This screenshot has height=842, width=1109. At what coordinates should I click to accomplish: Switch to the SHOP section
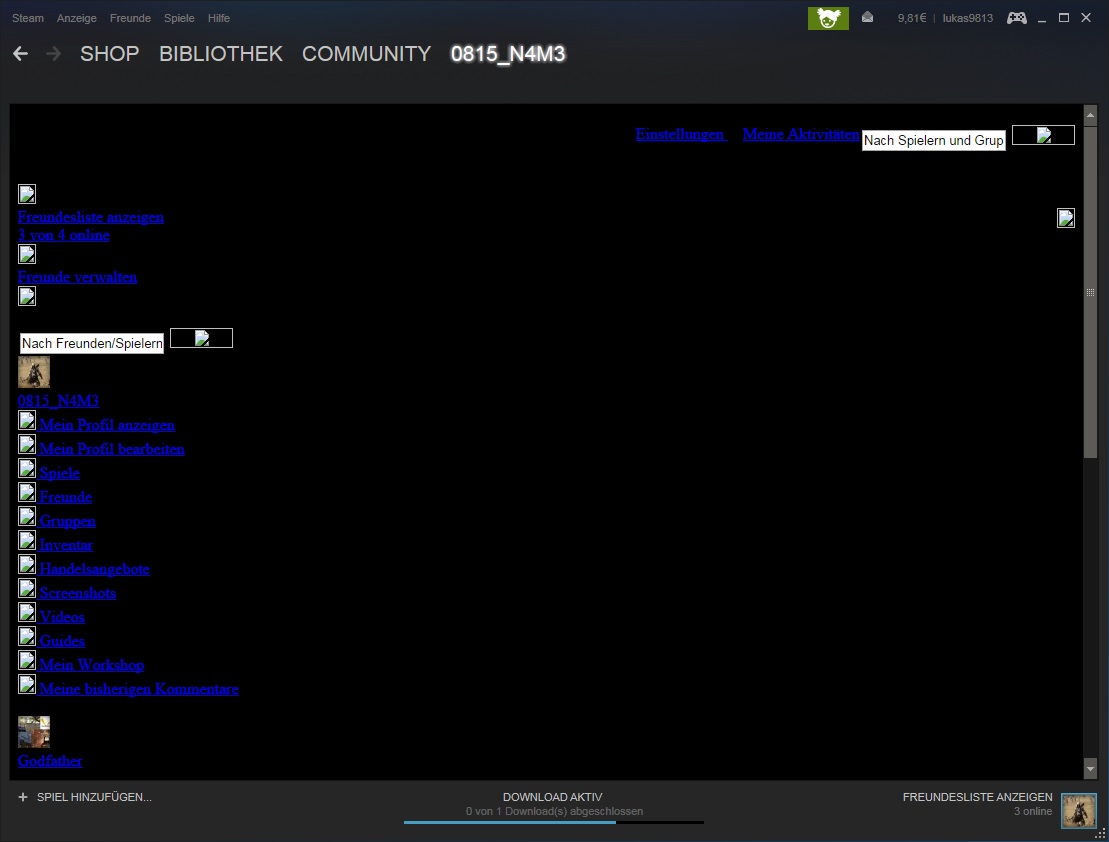coord(110,54)
